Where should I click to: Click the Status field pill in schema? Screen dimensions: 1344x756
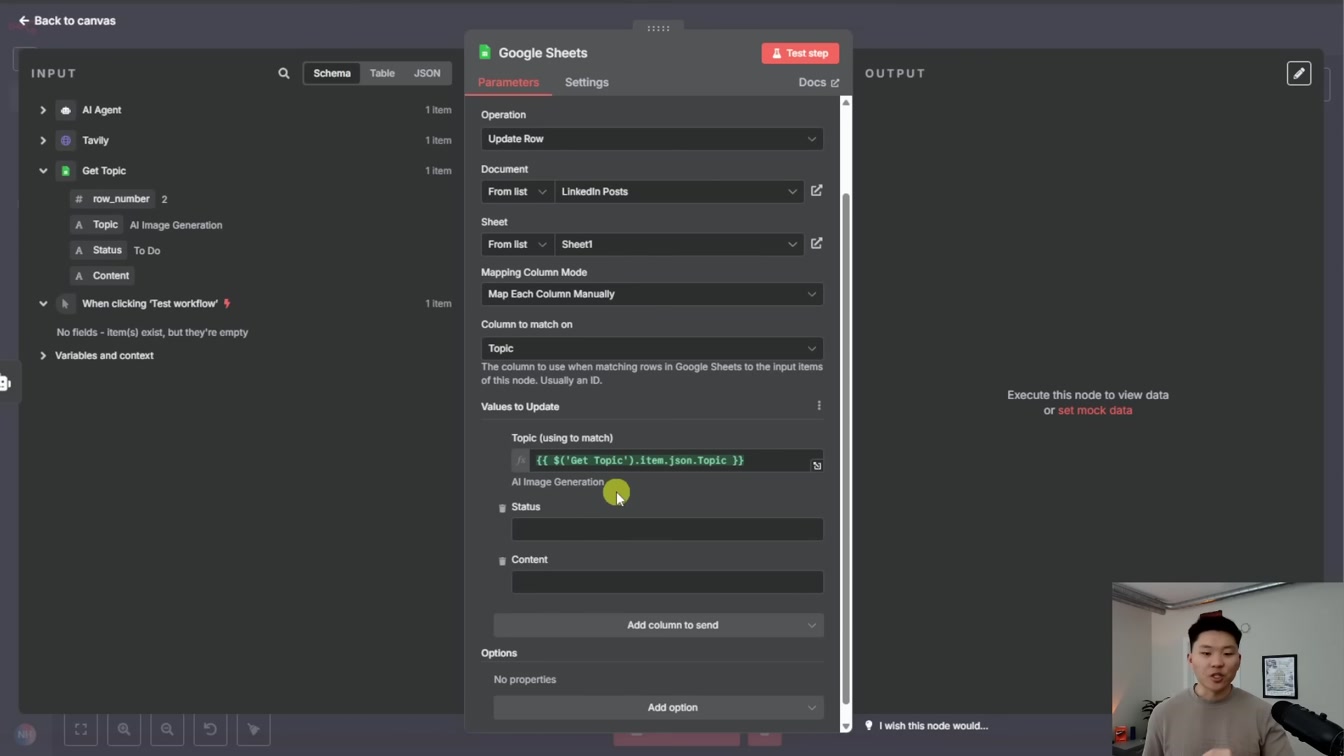99,250
